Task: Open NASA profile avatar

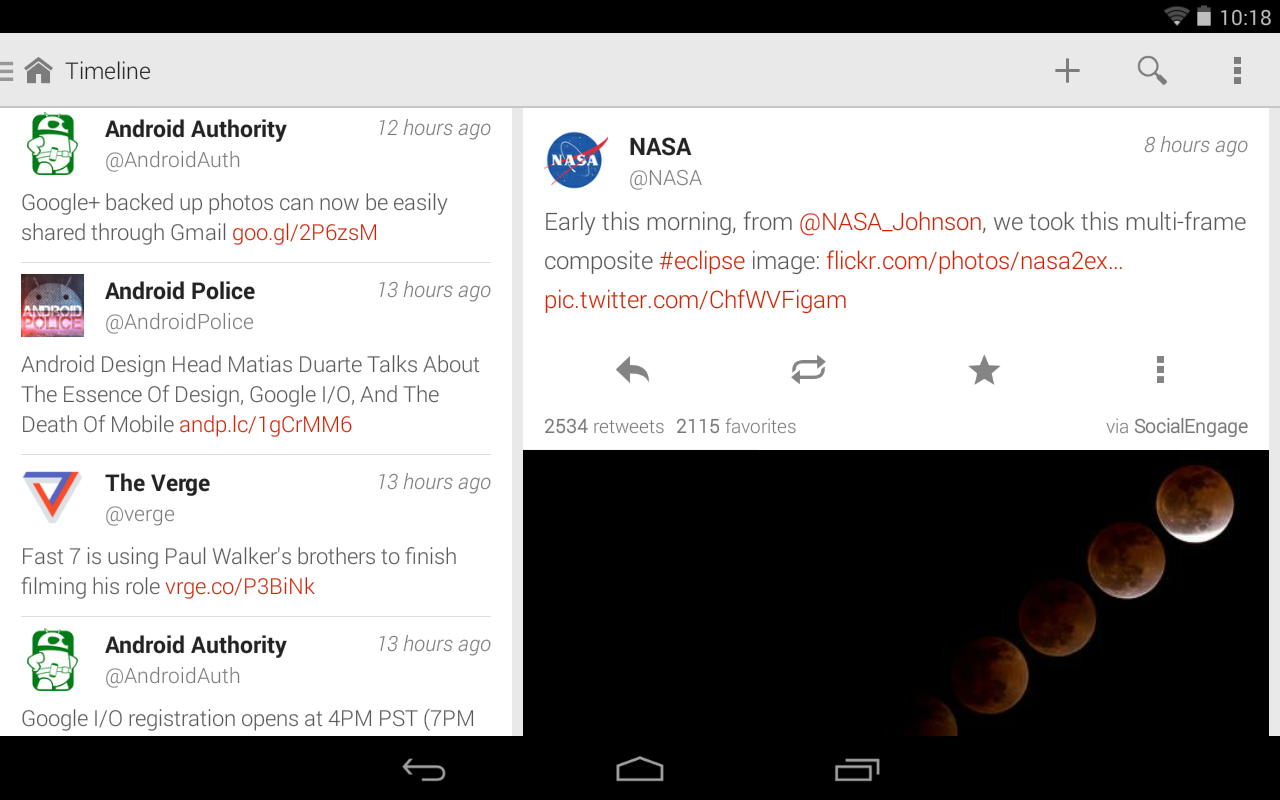Action: click(575, 160)
